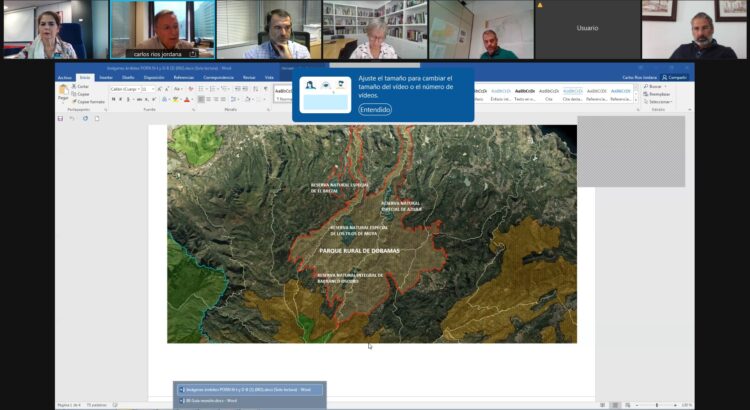The image size is (750, 410).
Task: Collapse the ribbon with the chevron
Action: 689,110
